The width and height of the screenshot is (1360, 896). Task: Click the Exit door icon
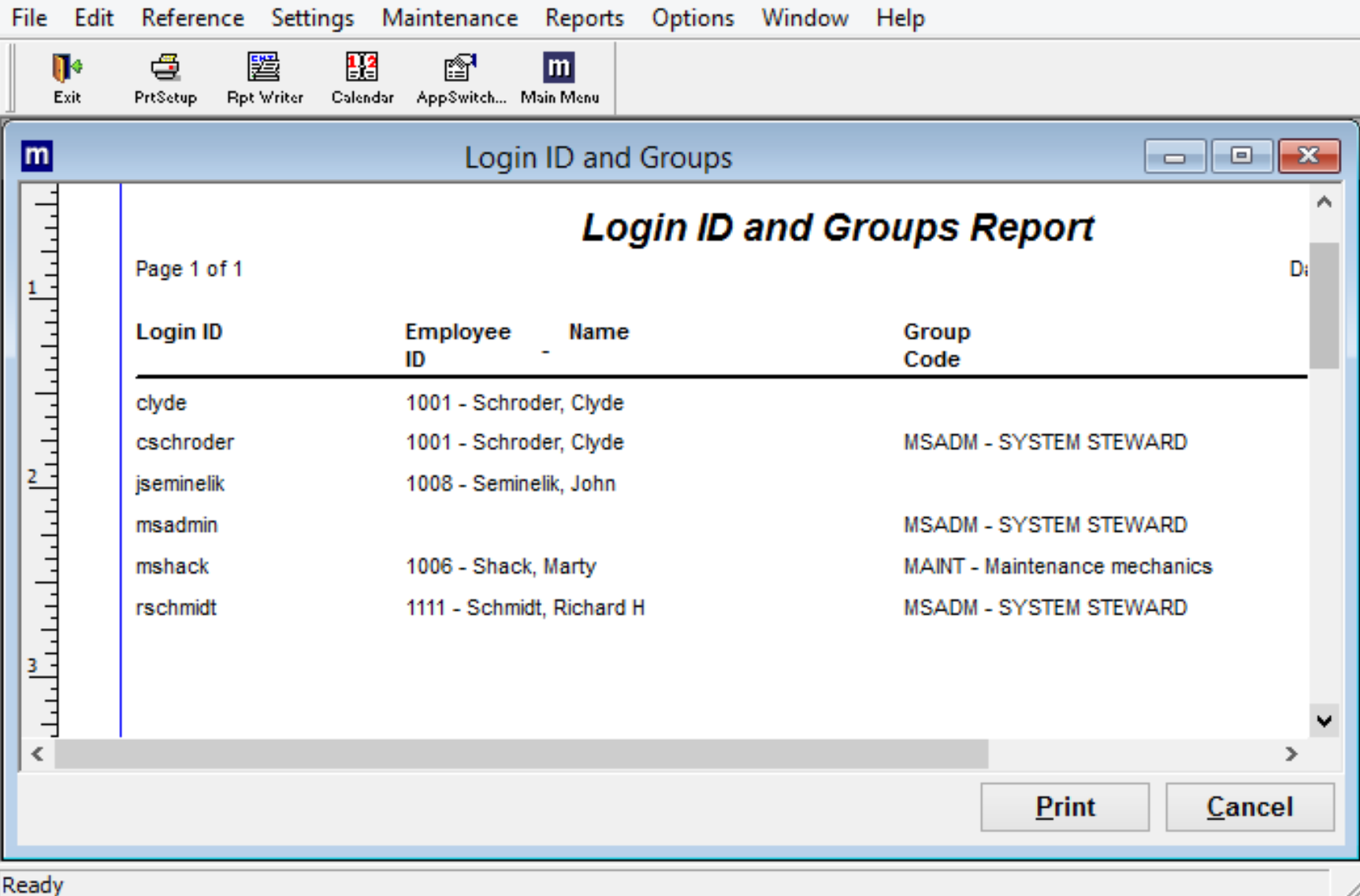tap(67, 77)
